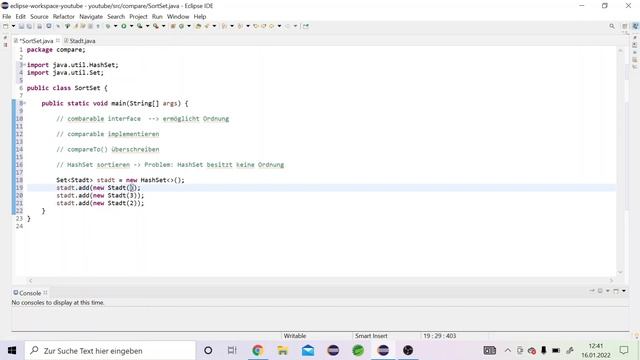640x360 pixels.
Task: Open the Source menu
Action: click(x=39, y=17)
